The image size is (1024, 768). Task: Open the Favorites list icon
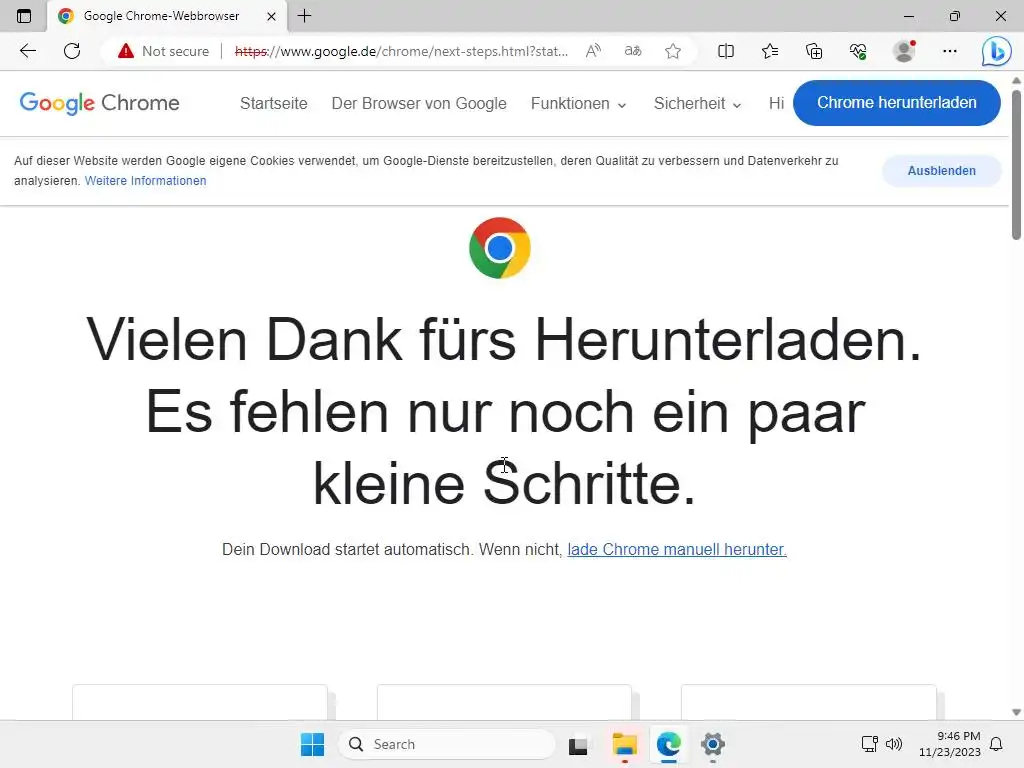click(x=770, y=51)
